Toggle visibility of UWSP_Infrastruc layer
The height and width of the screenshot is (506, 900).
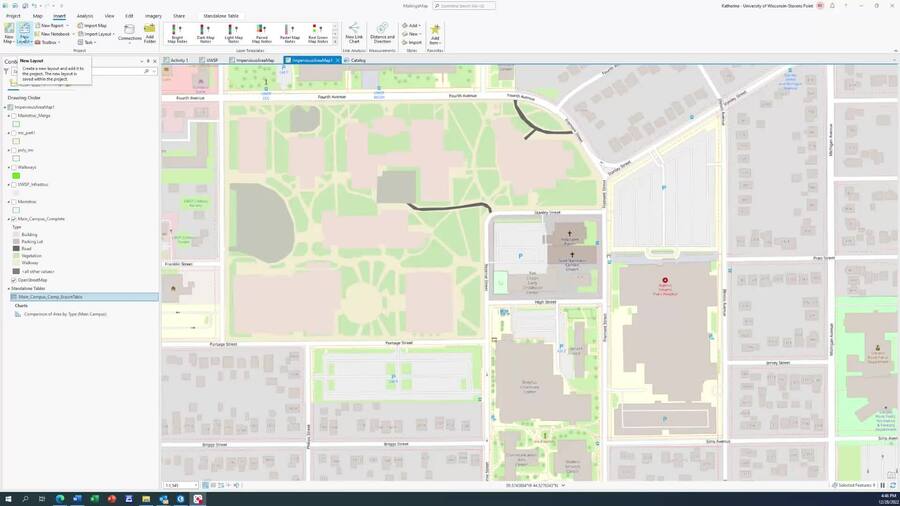click(x=14, y=185)
